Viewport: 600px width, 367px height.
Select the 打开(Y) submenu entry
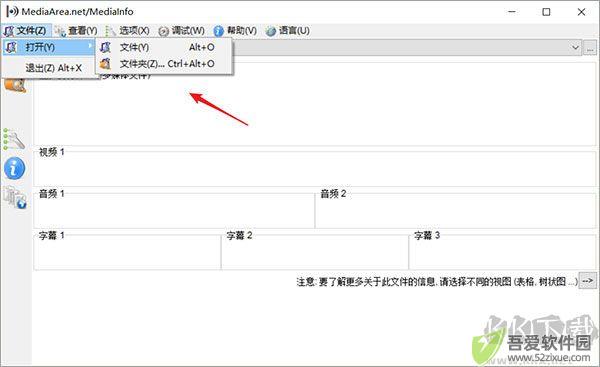pos(49,47)
